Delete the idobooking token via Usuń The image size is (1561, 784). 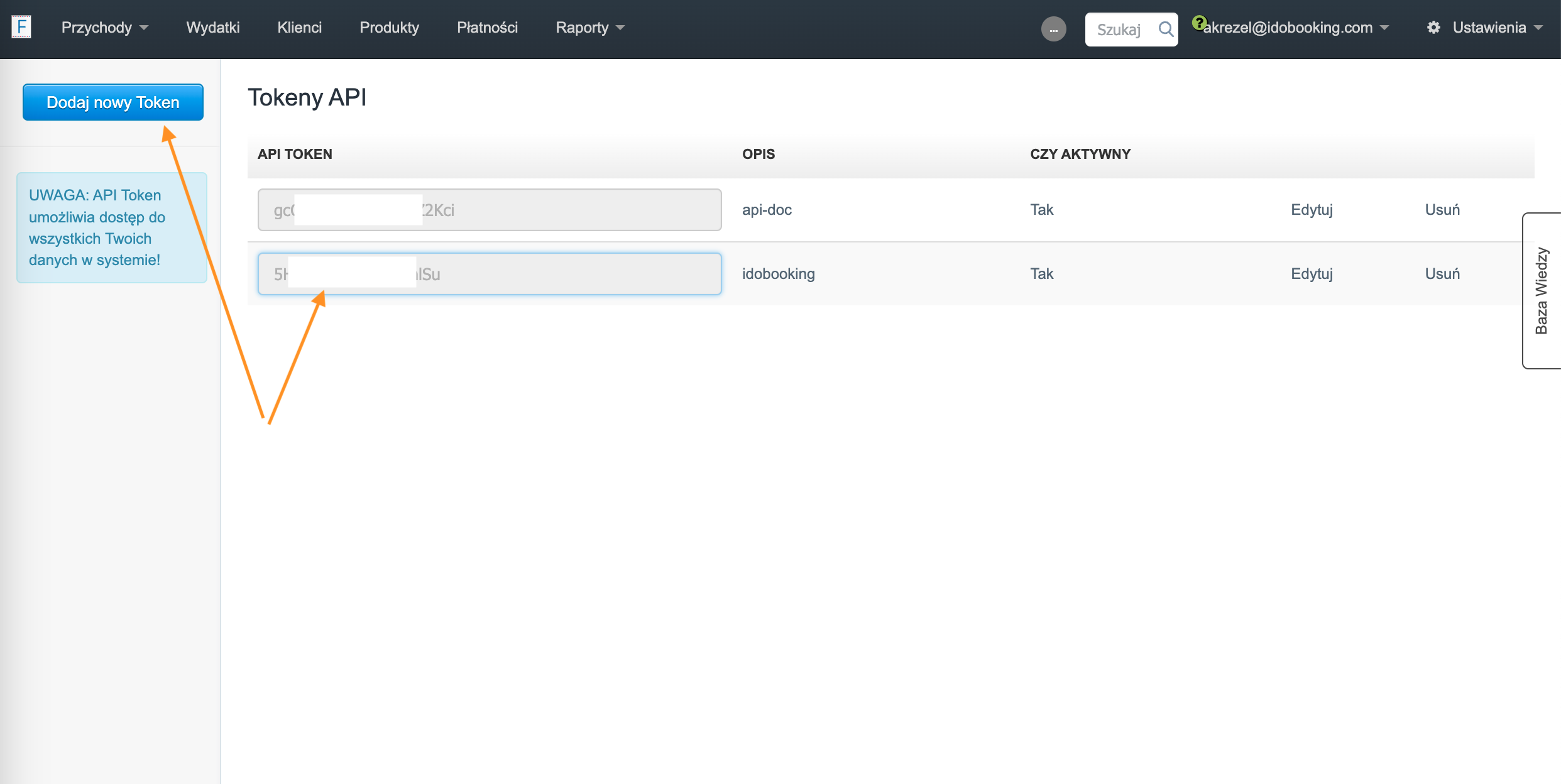[1442, 274]
